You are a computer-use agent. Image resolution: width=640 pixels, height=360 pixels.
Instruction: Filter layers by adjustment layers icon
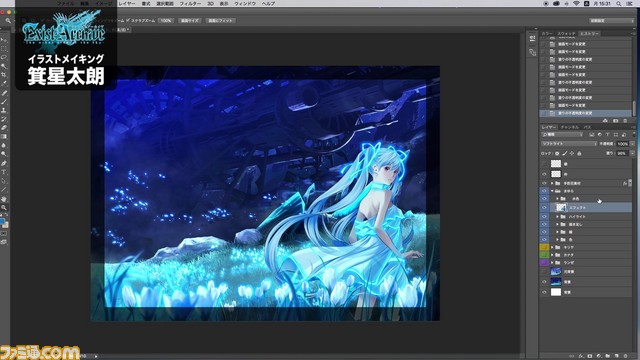click(x=600, y=134)
